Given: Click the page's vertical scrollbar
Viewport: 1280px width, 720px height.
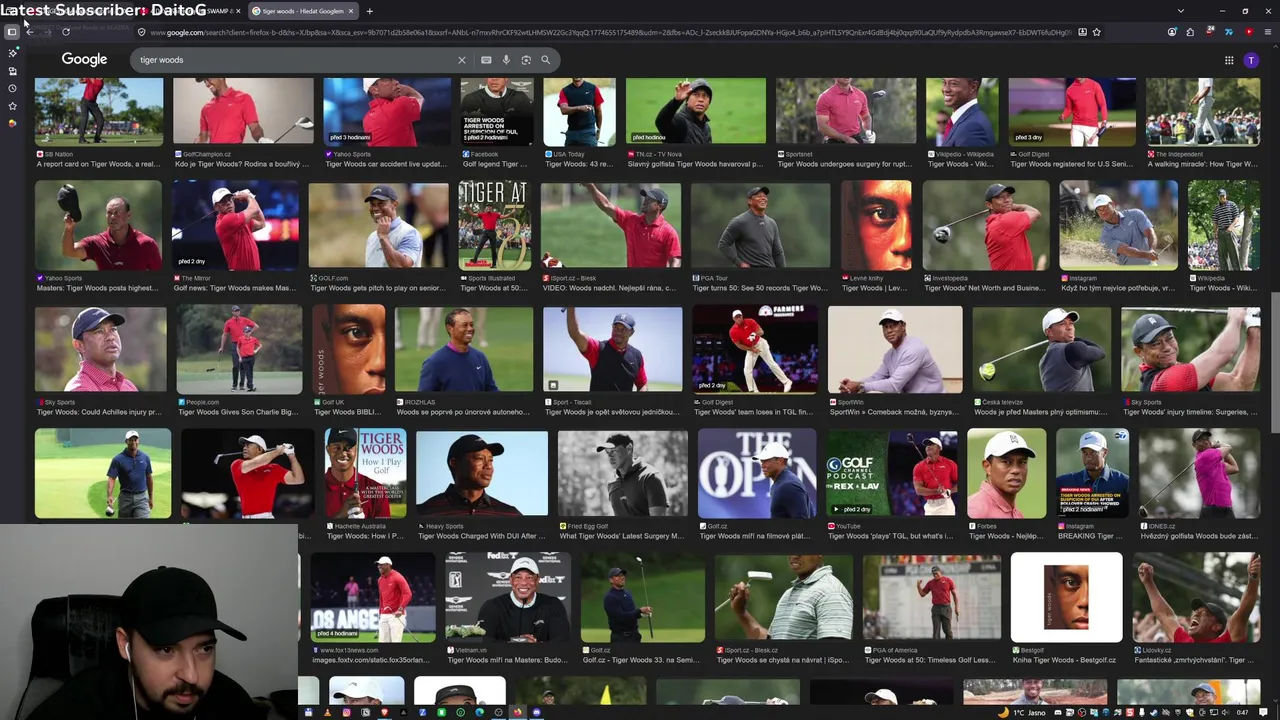Looking at the screenshot, I should coord(1274,360).
